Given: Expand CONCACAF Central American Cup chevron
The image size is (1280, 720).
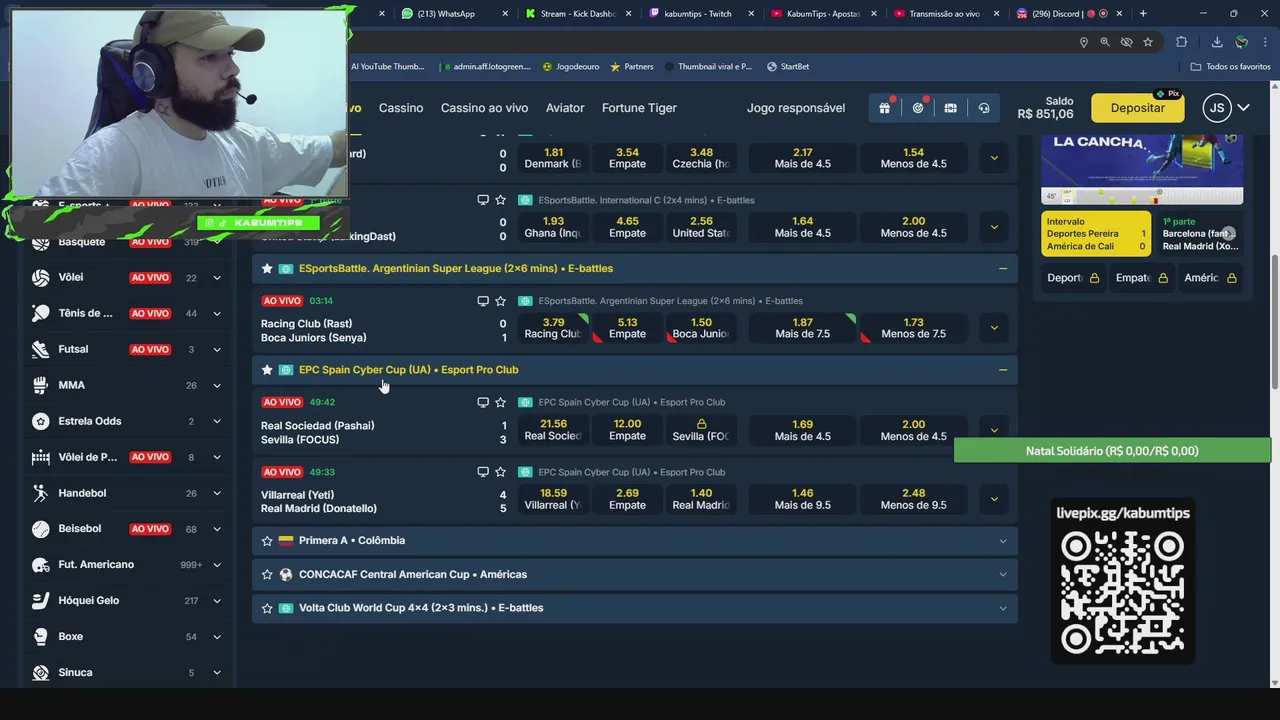Looking at the screenshot, I should click(1003, 575).
